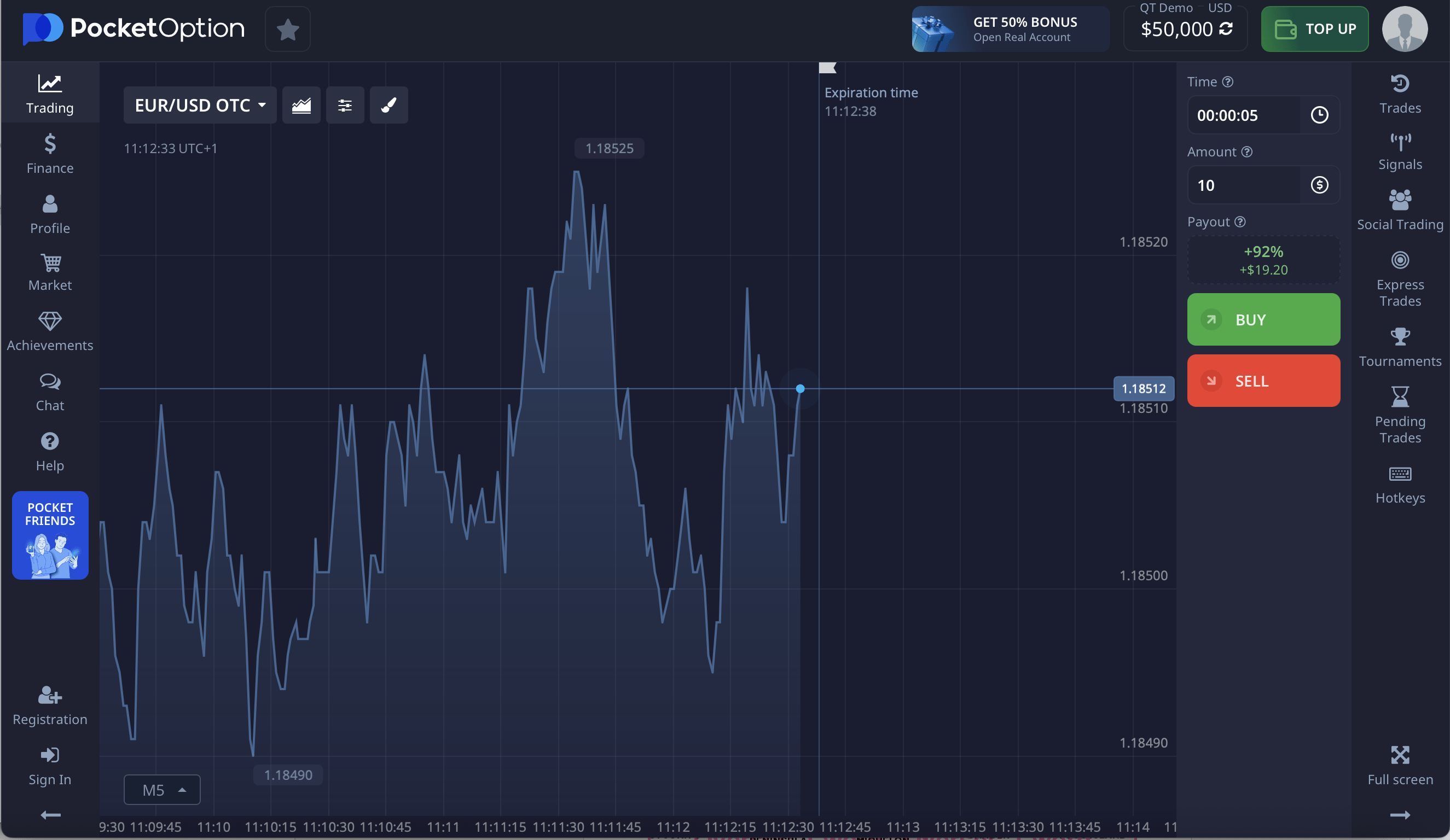Click the dollar amount mode icon

click(1319, 185)
